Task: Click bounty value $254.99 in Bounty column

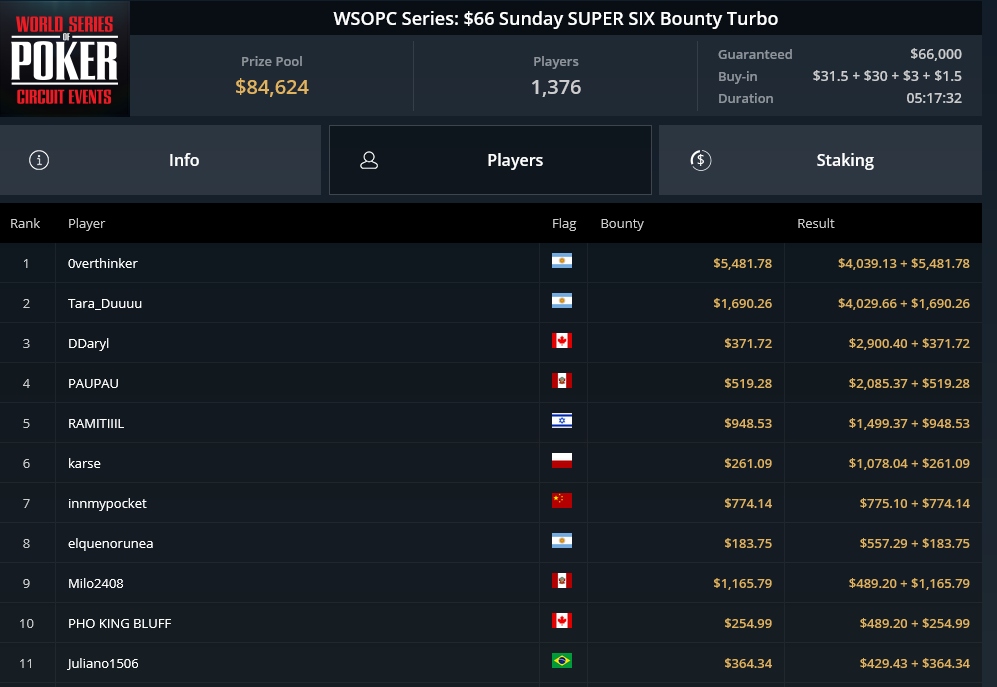Action: (x=748, y=623)
